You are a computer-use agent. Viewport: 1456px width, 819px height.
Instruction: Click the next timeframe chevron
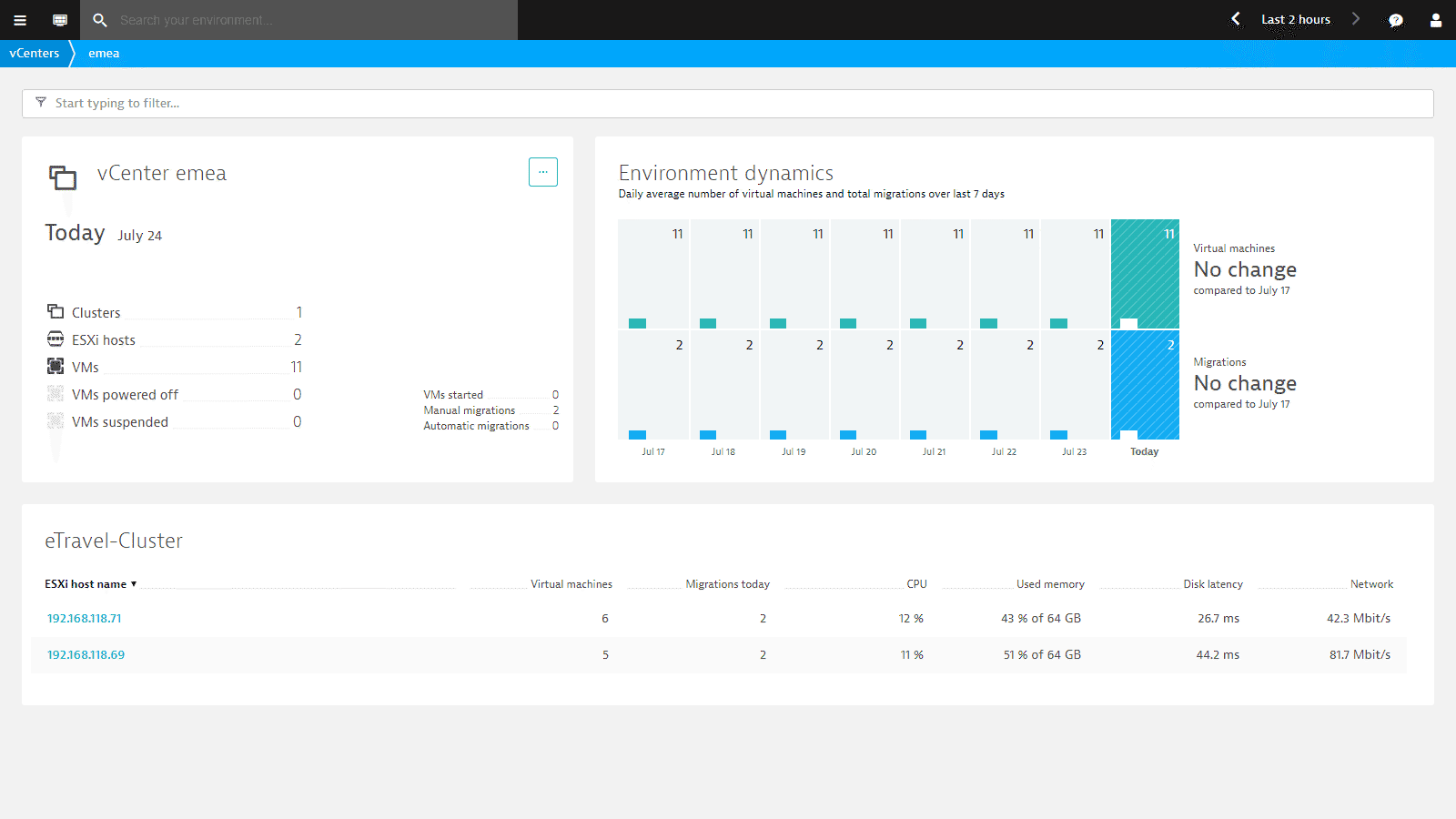tap(1356, 18)
